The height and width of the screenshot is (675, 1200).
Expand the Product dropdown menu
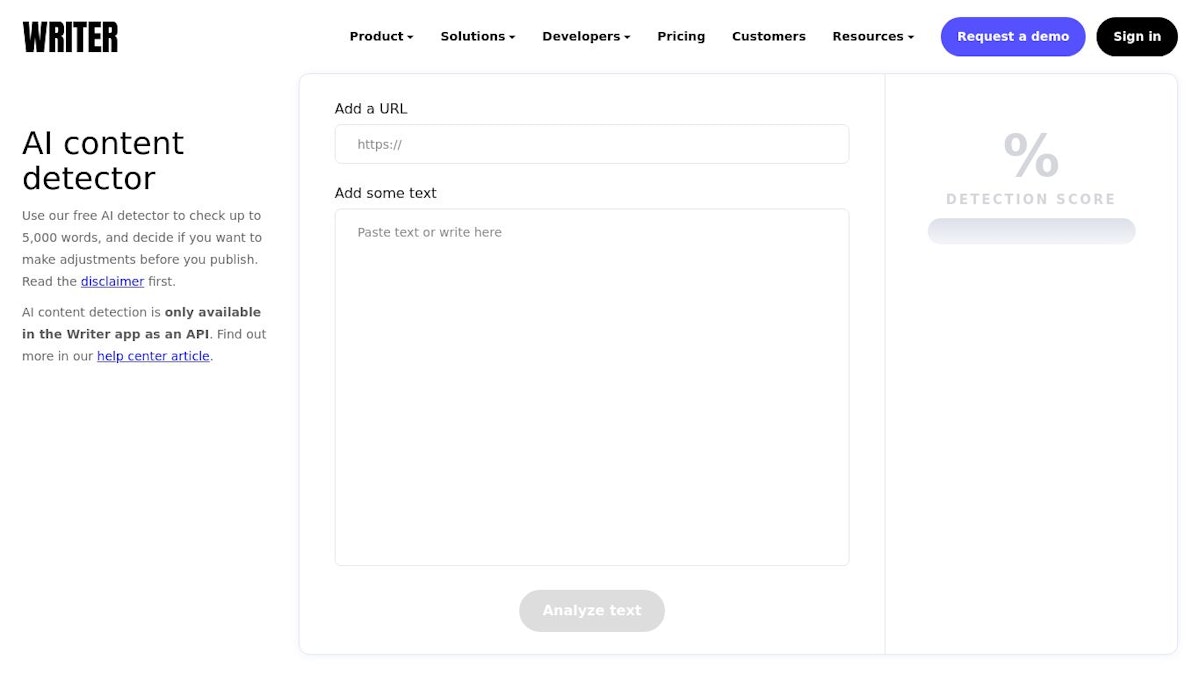coord(381,36)
